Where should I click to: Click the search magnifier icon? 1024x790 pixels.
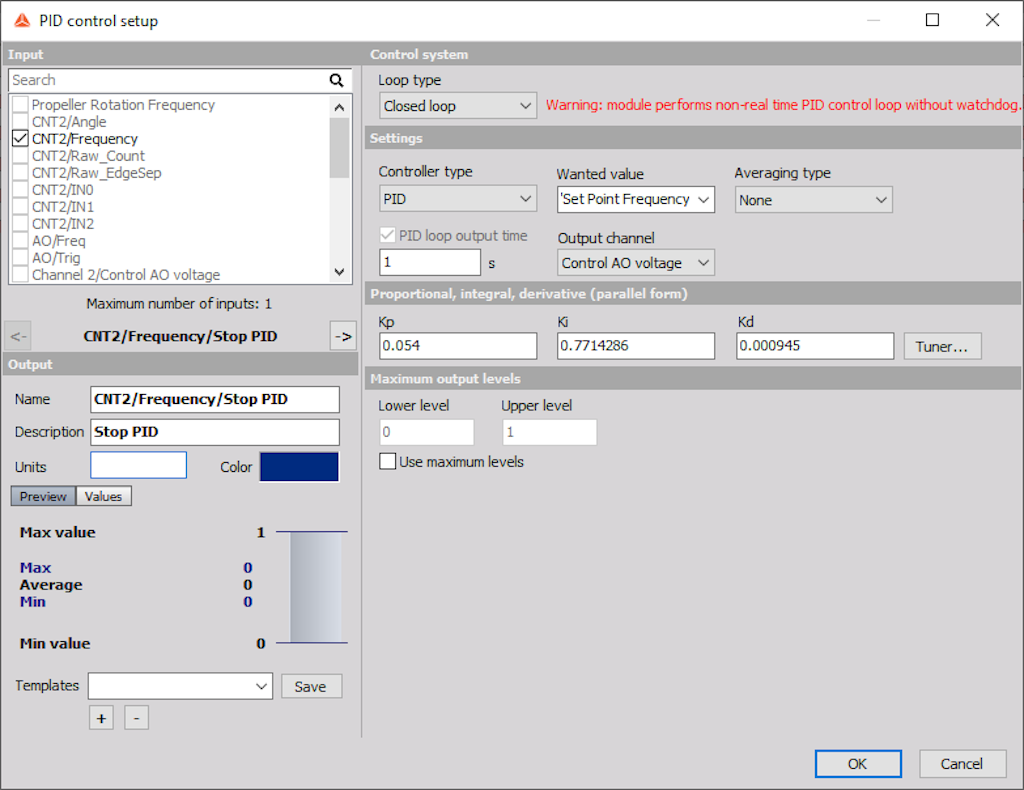[336, 80]
